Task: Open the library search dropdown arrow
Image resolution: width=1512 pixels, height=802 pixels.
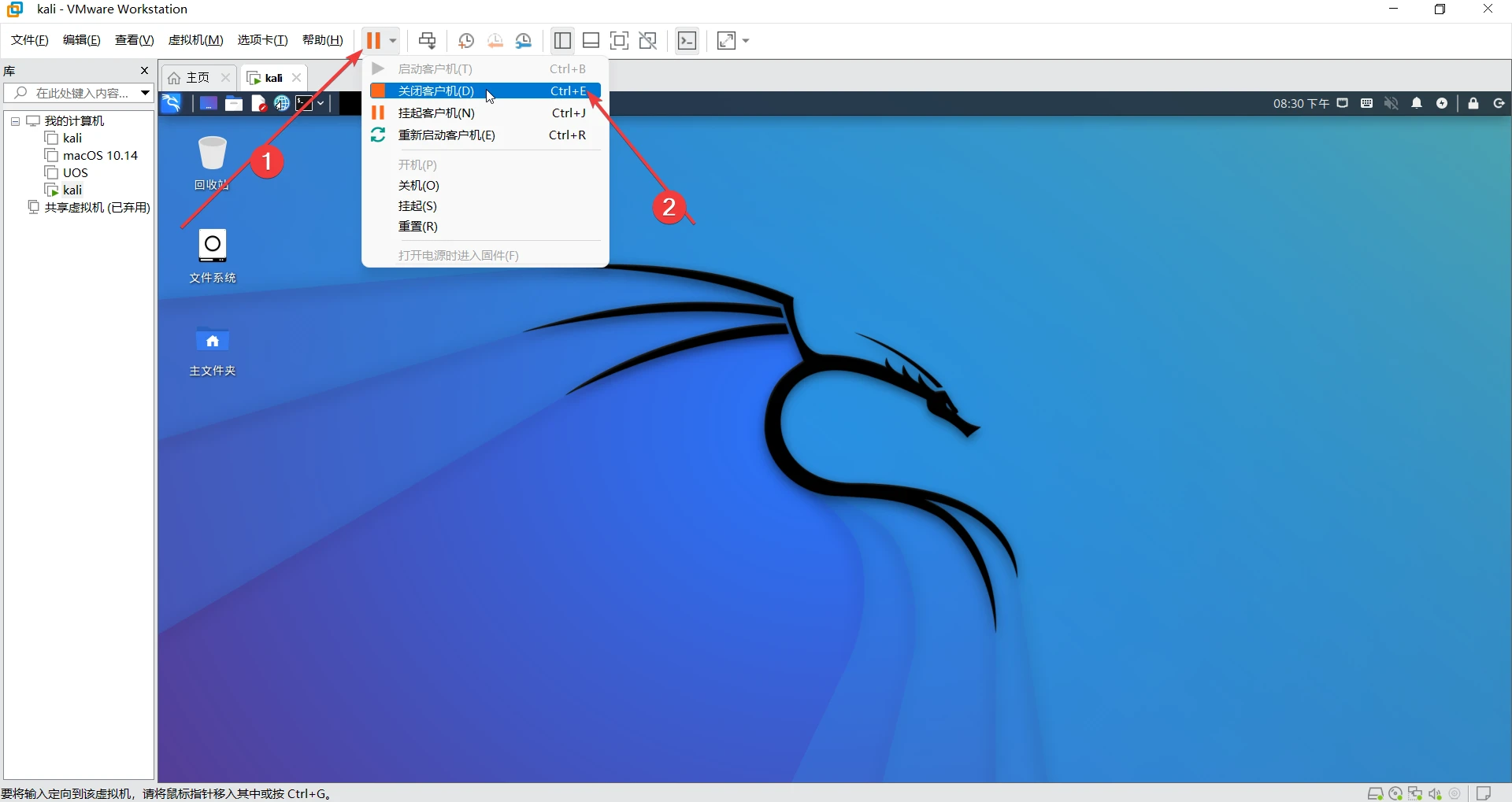Action: 146,93
